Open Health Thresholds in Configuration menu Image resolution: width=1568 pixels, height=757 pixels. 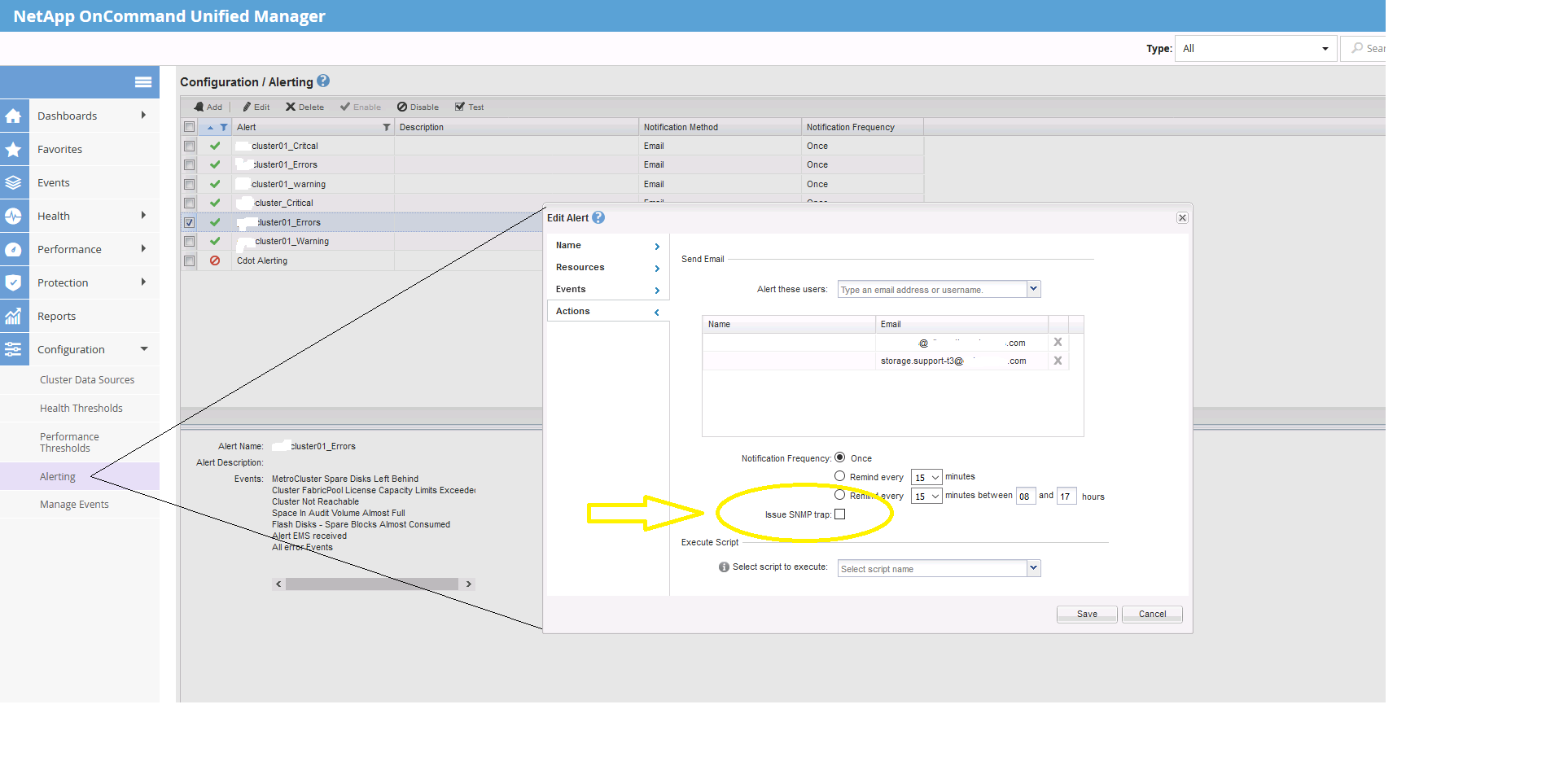[81, 409]
